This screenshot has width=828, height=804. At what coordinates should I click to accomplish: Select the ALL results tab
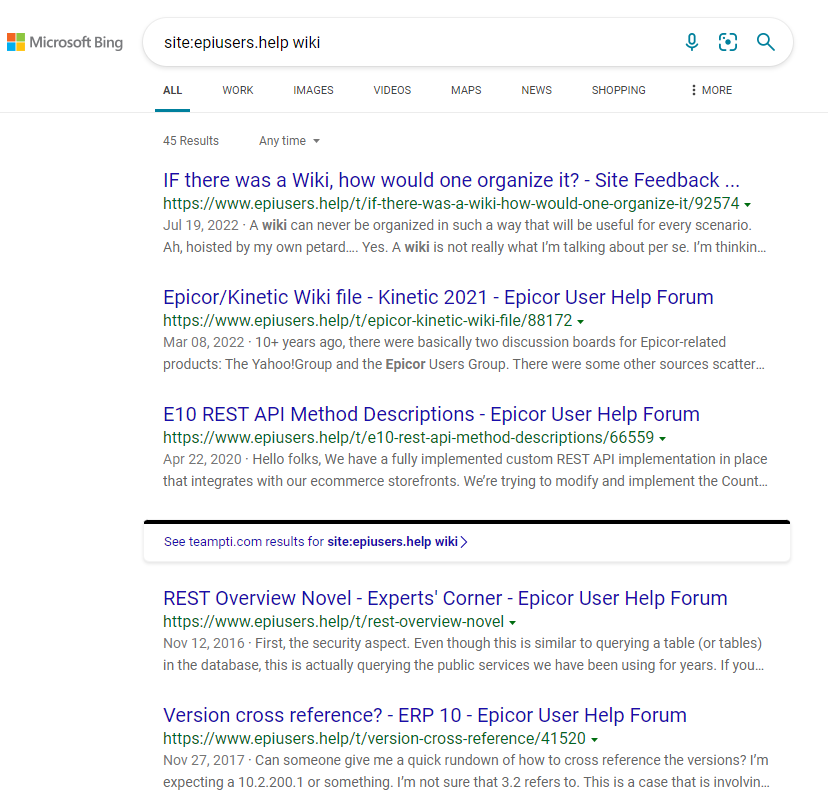pos(172,90)
